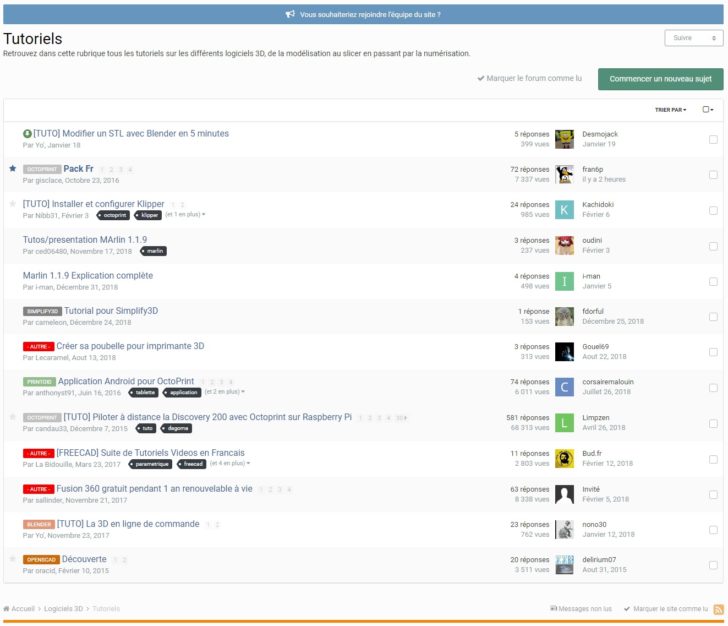The height and width of the screenshot is (626, 728).
Task: Tick checkbox for Modifier un STL avec Blender row
Action: 713,139
